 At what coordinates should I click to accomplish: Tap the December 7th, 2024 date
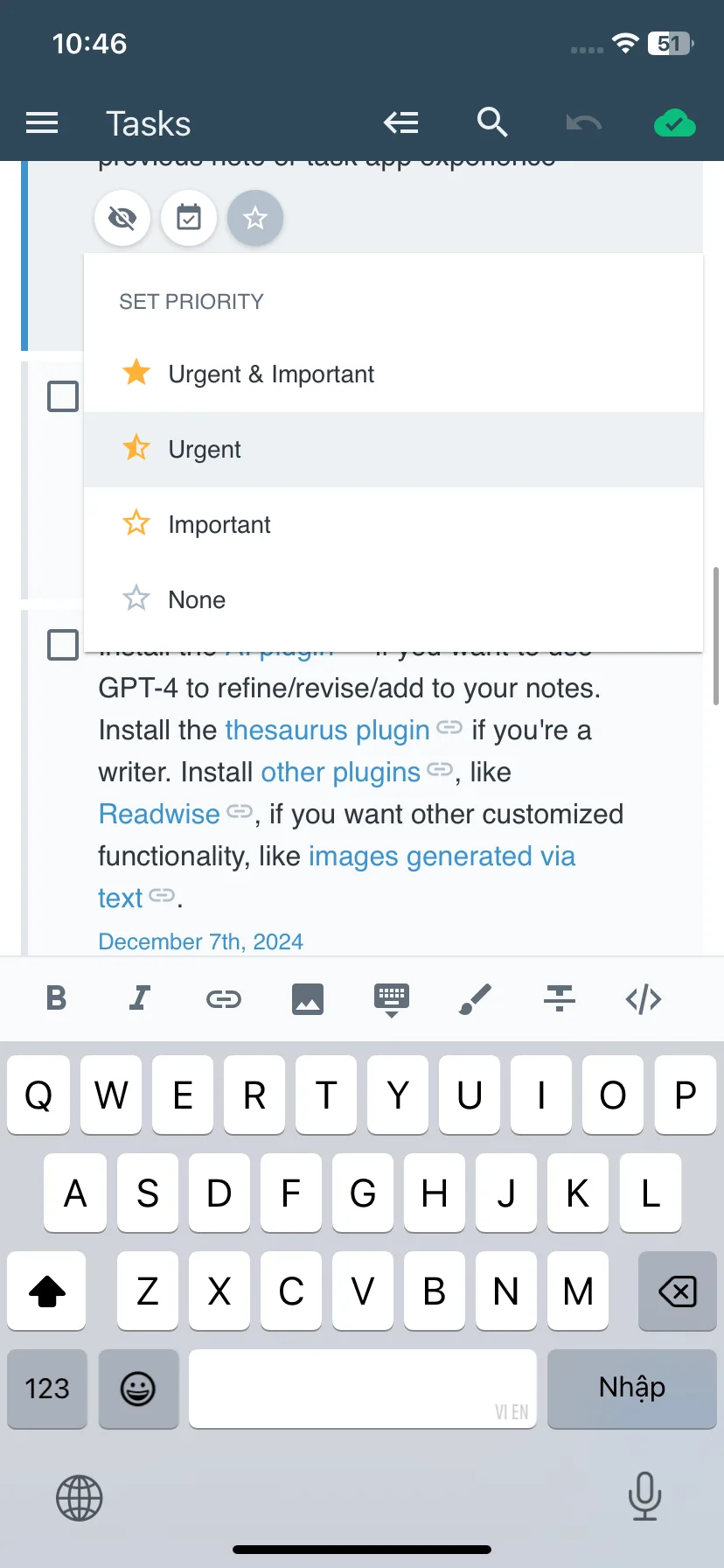(201, 941)
